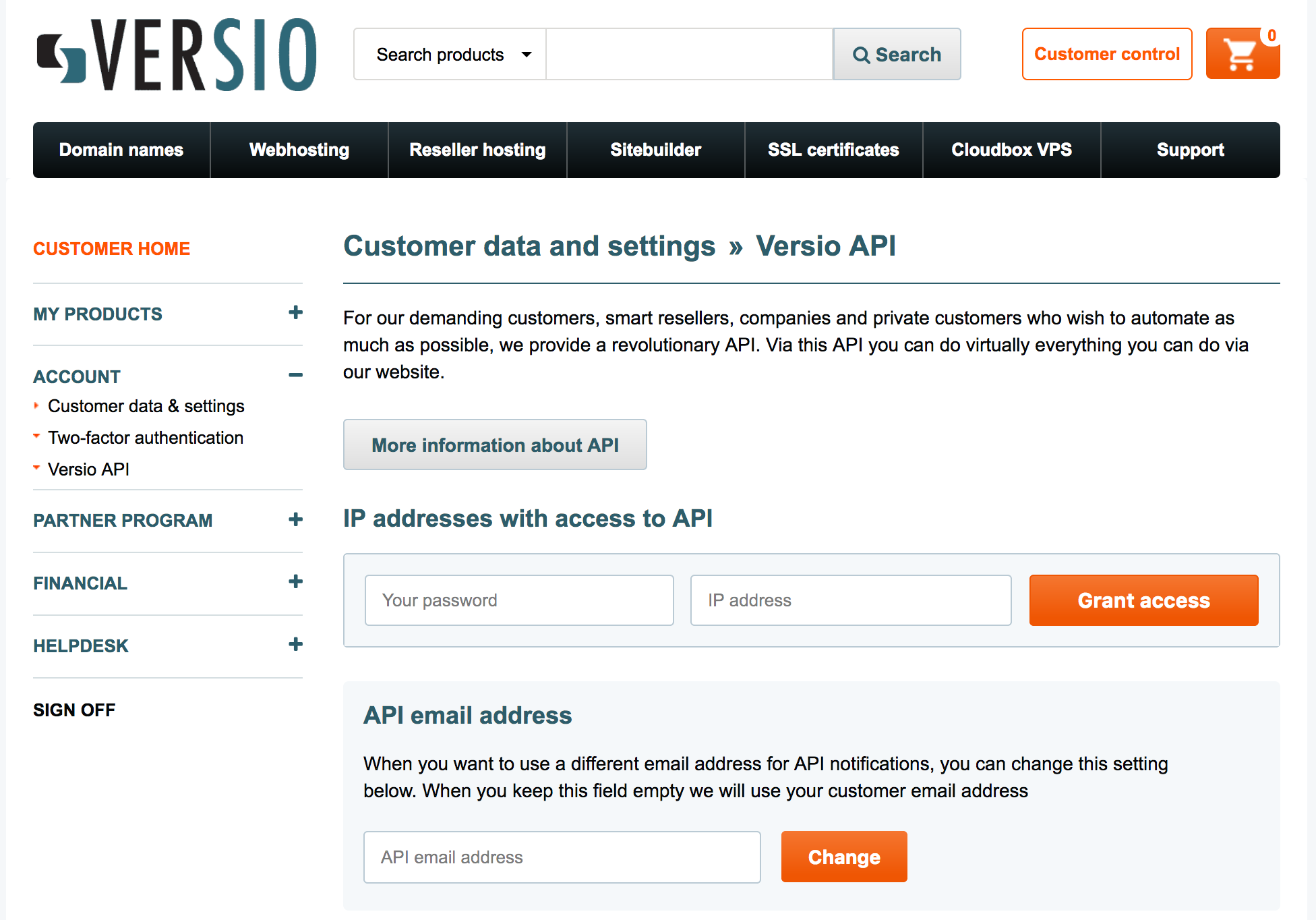This screenshot has width=1316, height=920.
Task: Click the FINANCIAL heading
Action: click(x=80, y=583)
